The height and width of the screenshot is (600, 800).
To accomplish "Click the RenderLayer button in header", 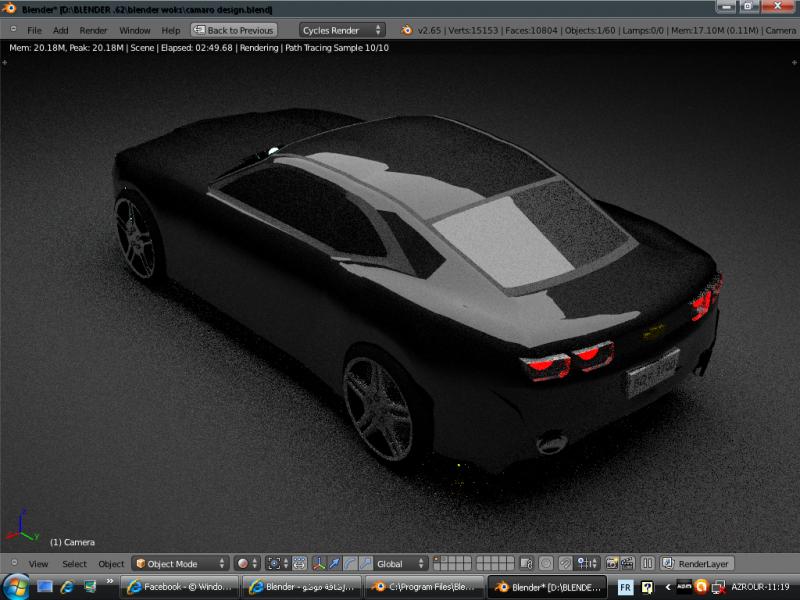I will pos(697,564).
